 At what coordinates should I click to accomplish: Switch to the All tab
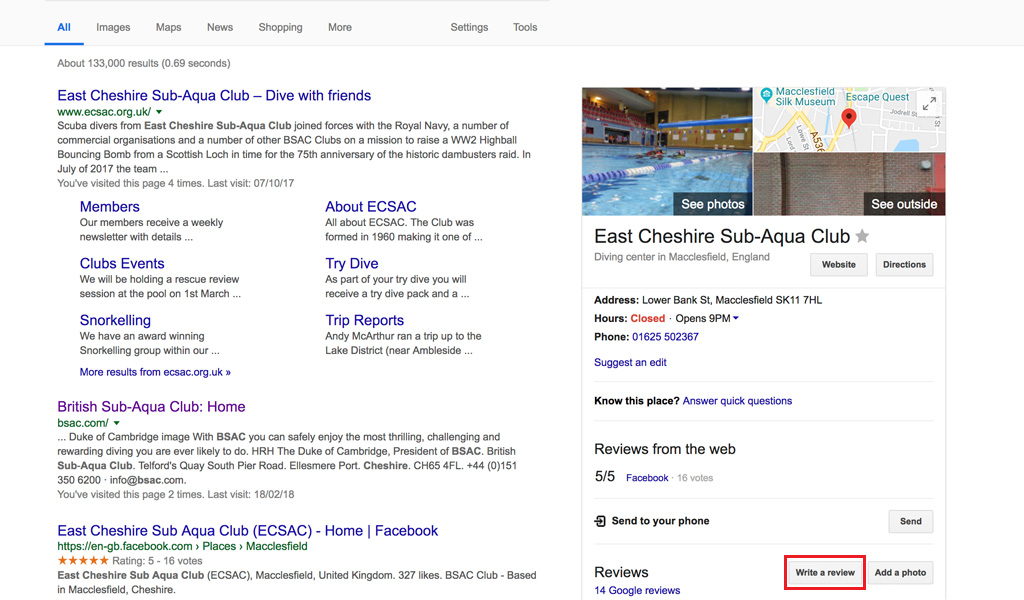pos(64,27)
